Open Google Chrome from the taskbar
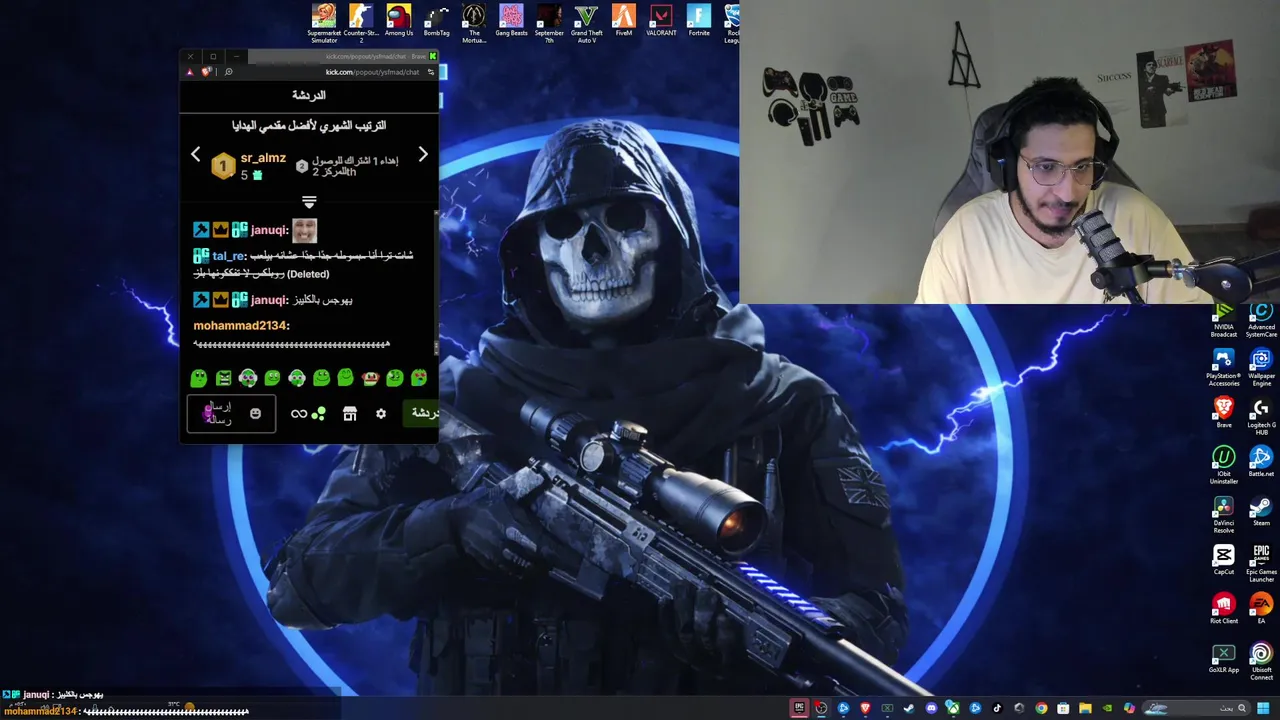 tap(1041, 708)
